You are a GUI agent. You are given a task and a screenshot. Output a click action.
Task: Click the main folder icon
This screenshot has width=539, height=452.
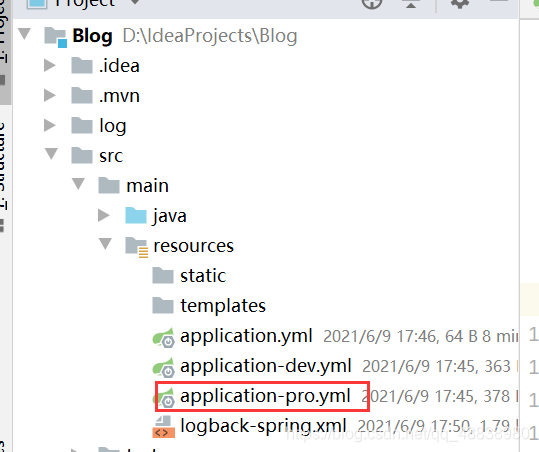click(x=109, y=186)
